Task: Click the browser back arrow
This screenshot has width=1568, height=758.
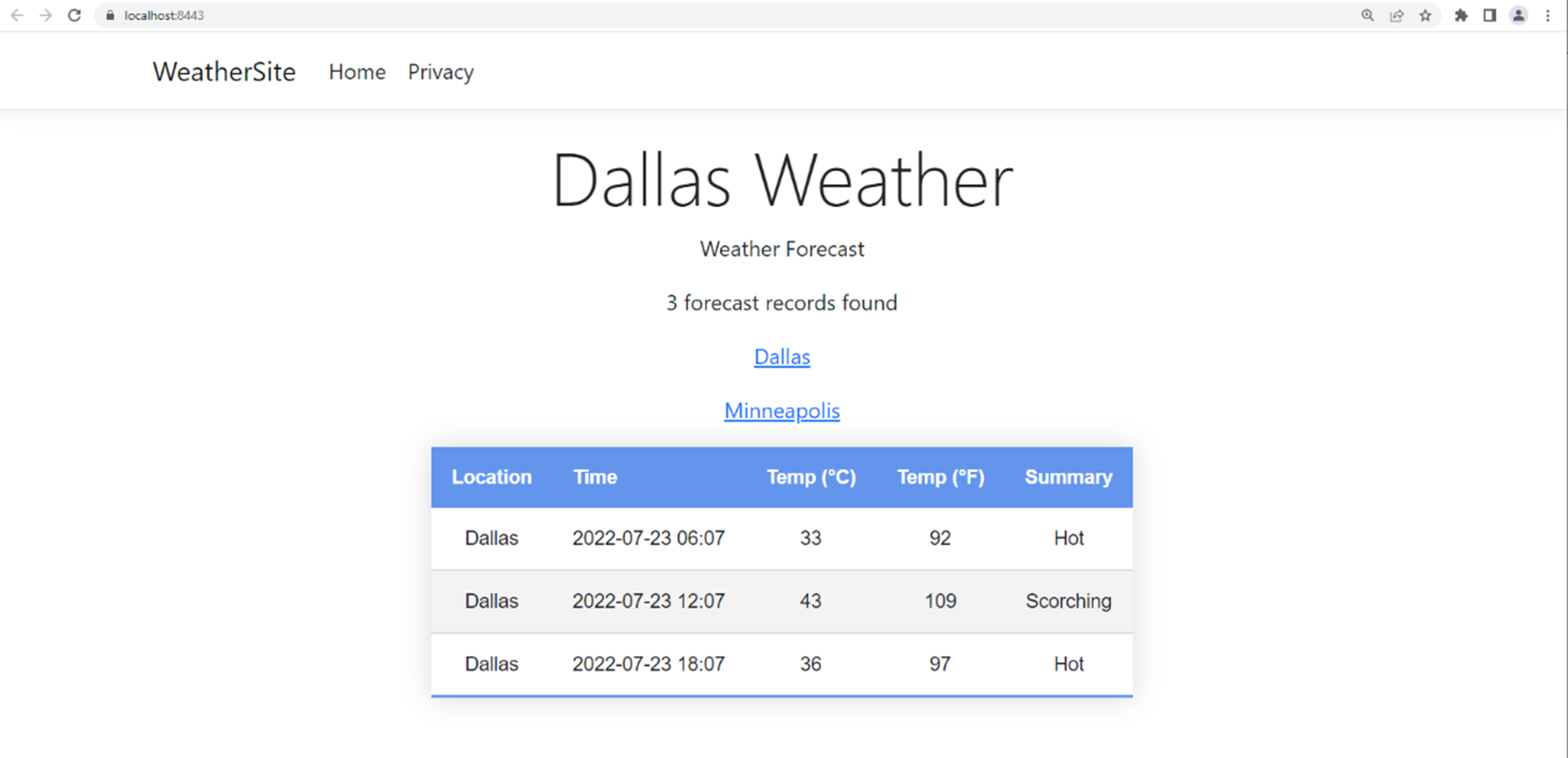Action: pos(17,15)
